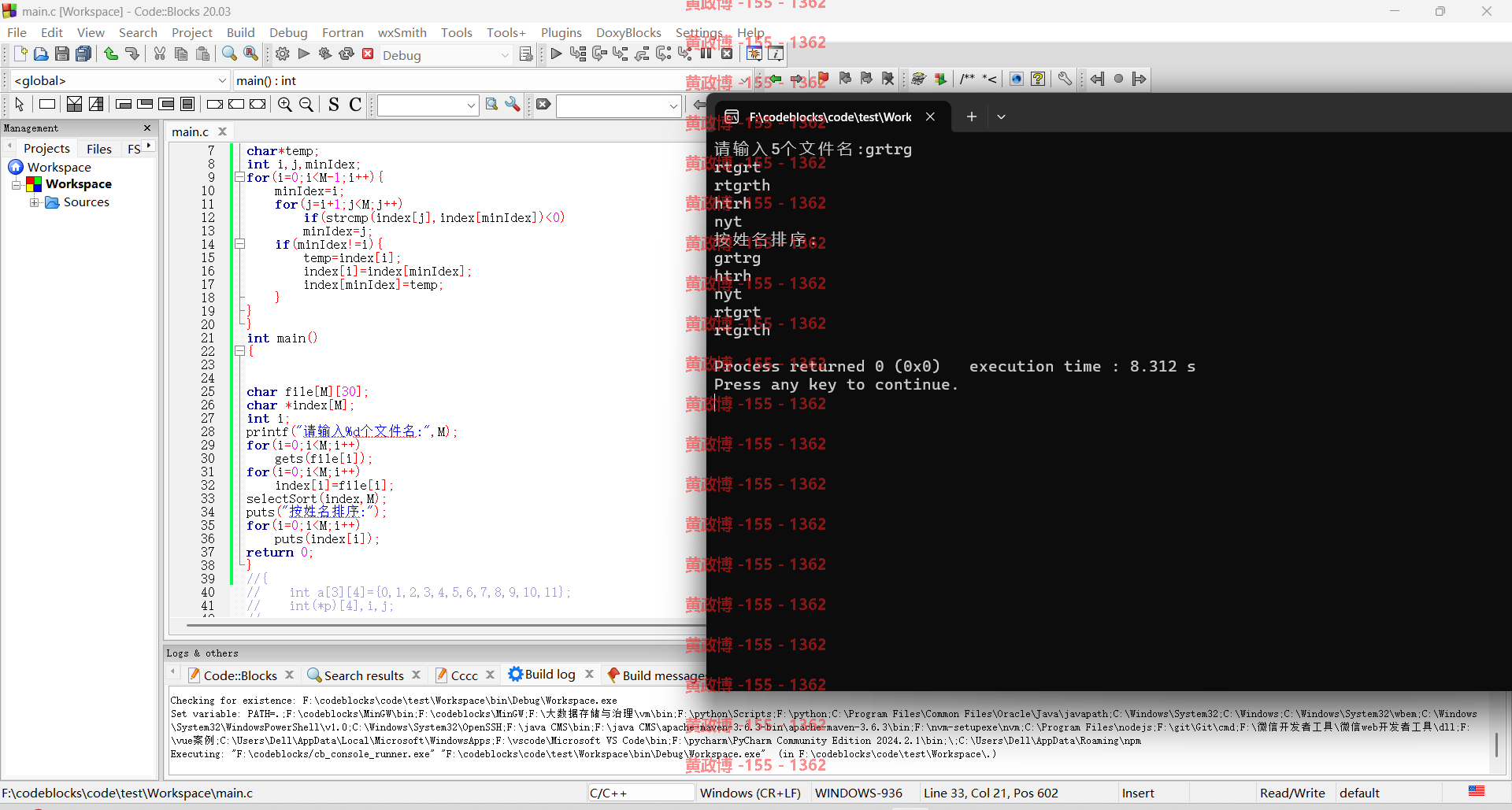This screenshot has width=1512, height=810.
Task: Open the <global> scope dropdown
Action: click(x=222, y=80)
